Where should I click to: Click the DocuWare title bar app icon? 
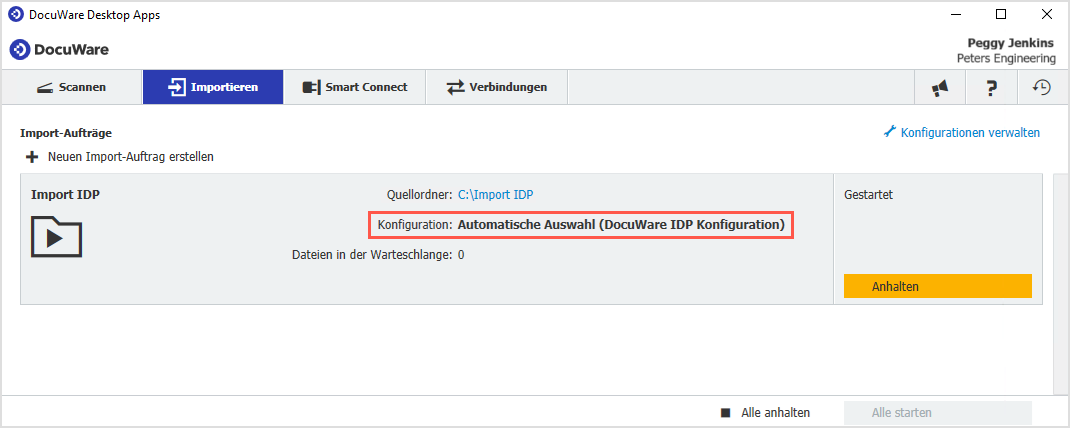[15, 15]
